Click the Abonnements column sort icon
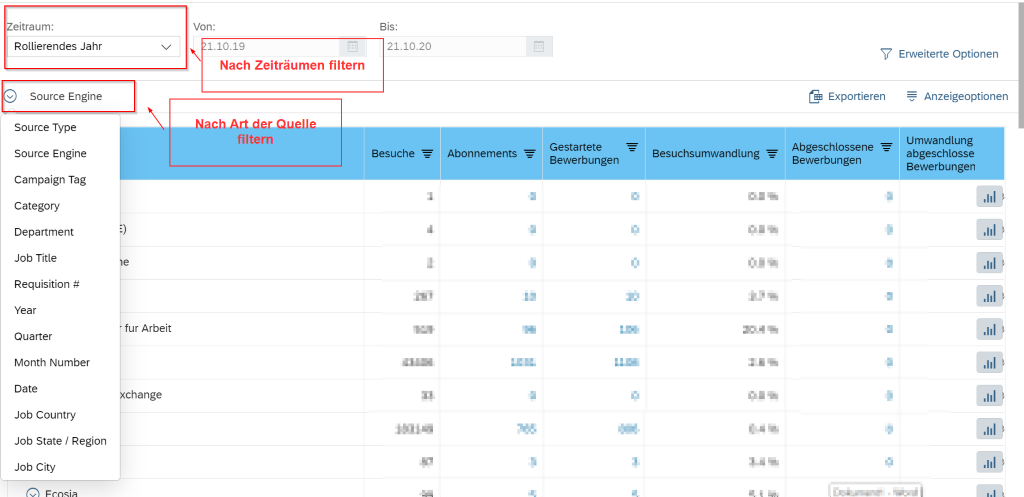The width and height of the screenshot is (1024, 497). click(530, 154)
